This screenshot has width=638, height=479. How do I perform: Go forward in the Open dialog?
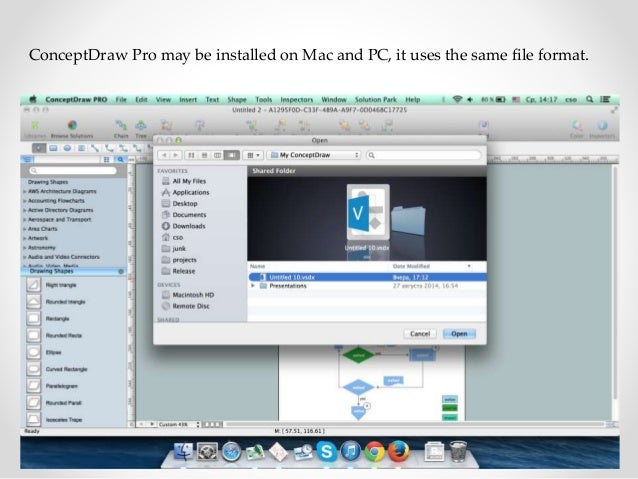176,155
